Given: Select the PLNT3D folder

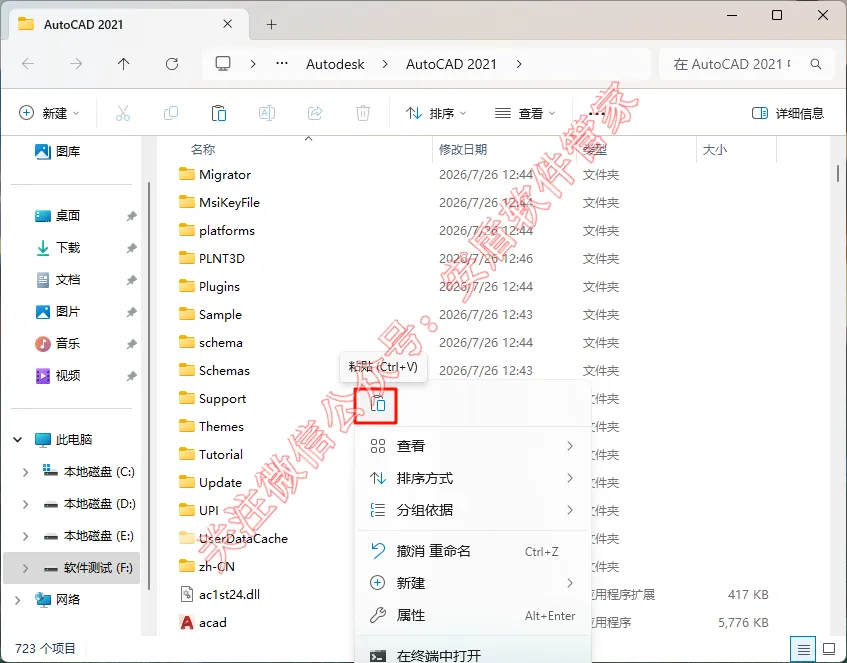Looking at the screenshot, I should (x=212, y=258).
